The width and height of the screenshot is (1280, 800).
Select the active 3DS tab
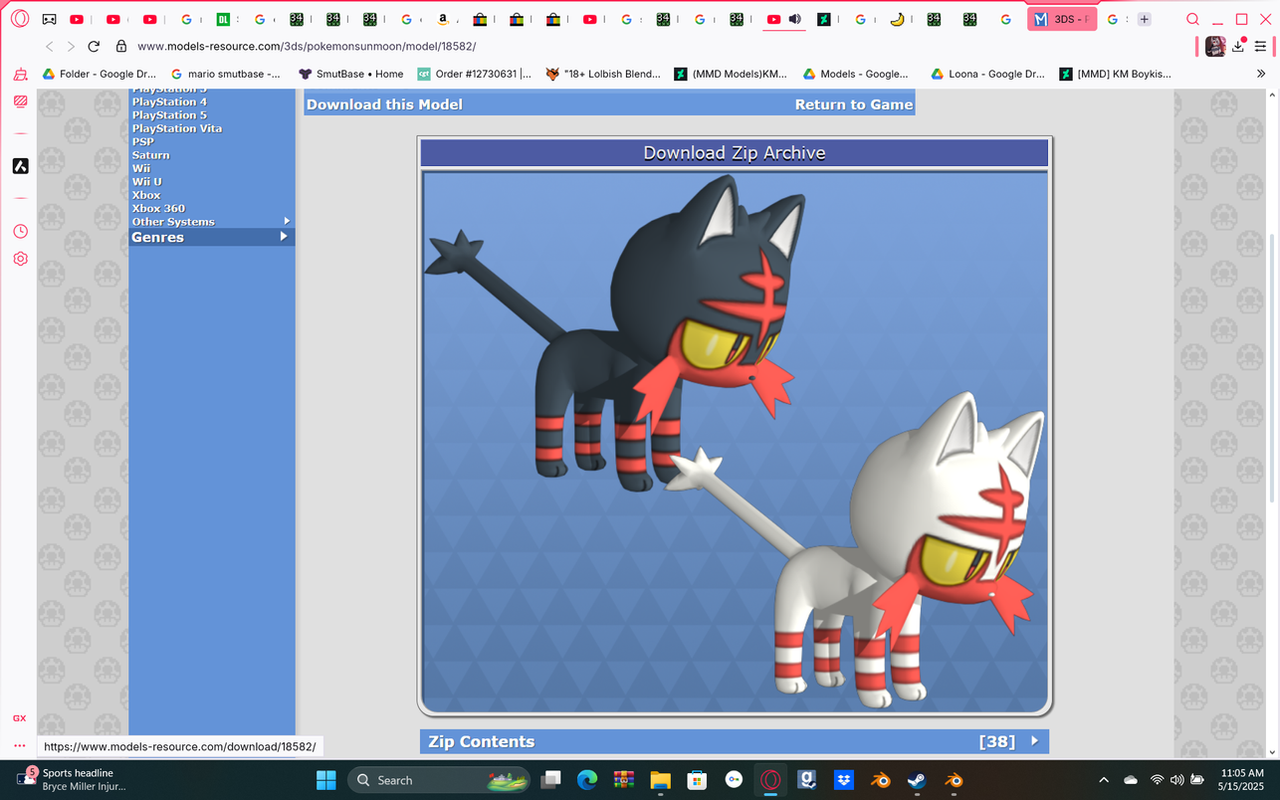click(1062, 19)
